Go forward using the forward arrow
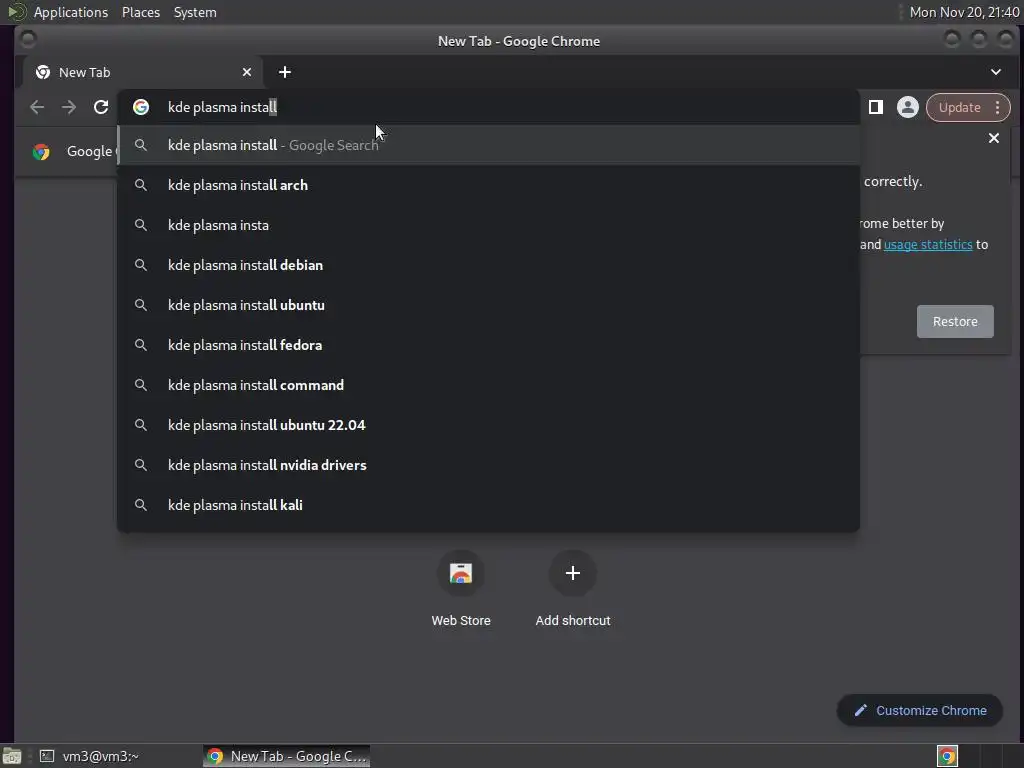 coord(69,107)
